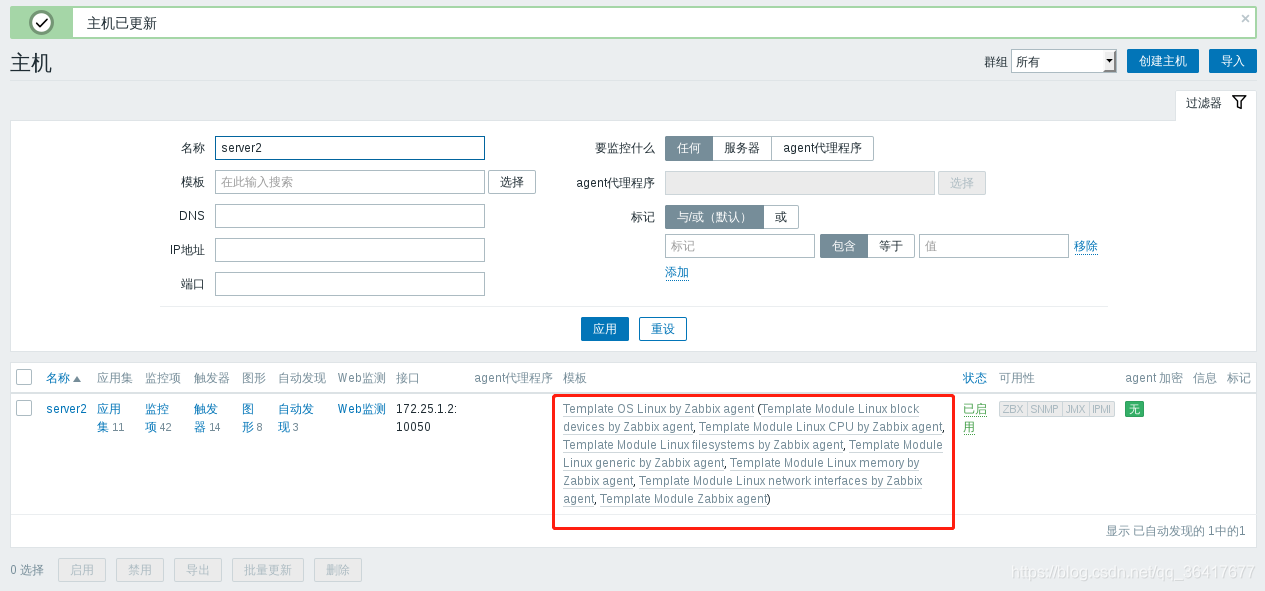1265x591 pixels.
Task: Open server2 监控项 42 link
Action: [x=158, y=418]
